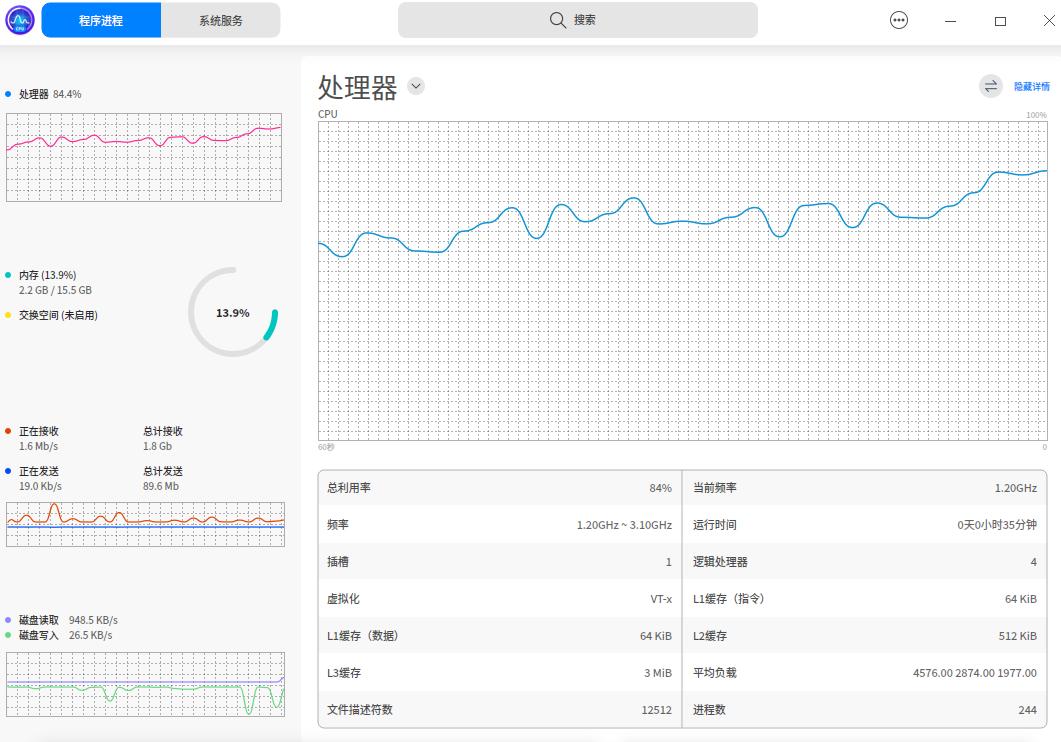Select the 总计发送 label
Viewport: 1061px width, 742px height.
(x=163, y=471)
